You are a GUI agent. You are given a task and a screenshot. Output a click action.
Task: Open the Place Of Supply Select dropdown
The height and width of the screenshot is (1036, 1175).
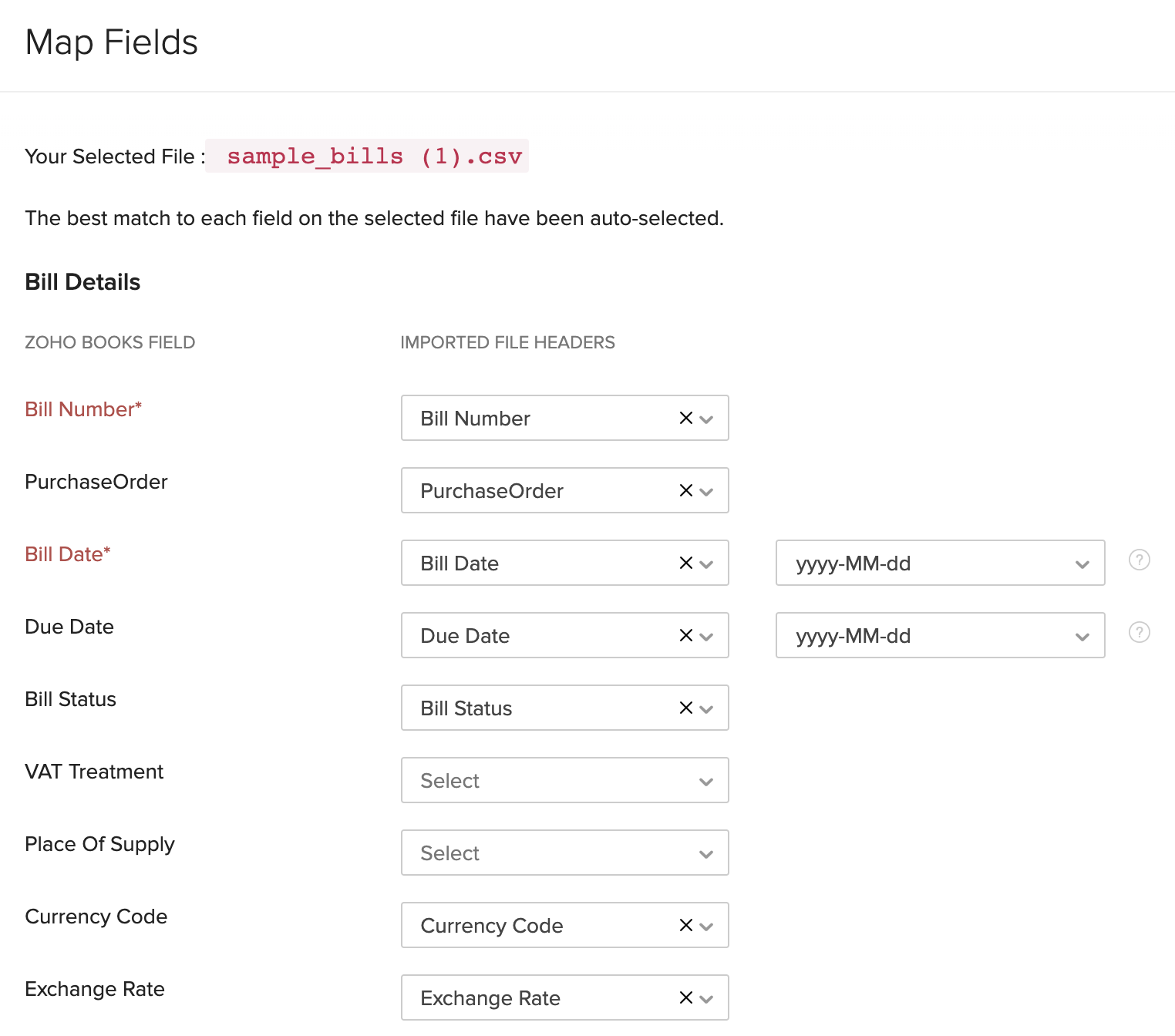point(564,853)
